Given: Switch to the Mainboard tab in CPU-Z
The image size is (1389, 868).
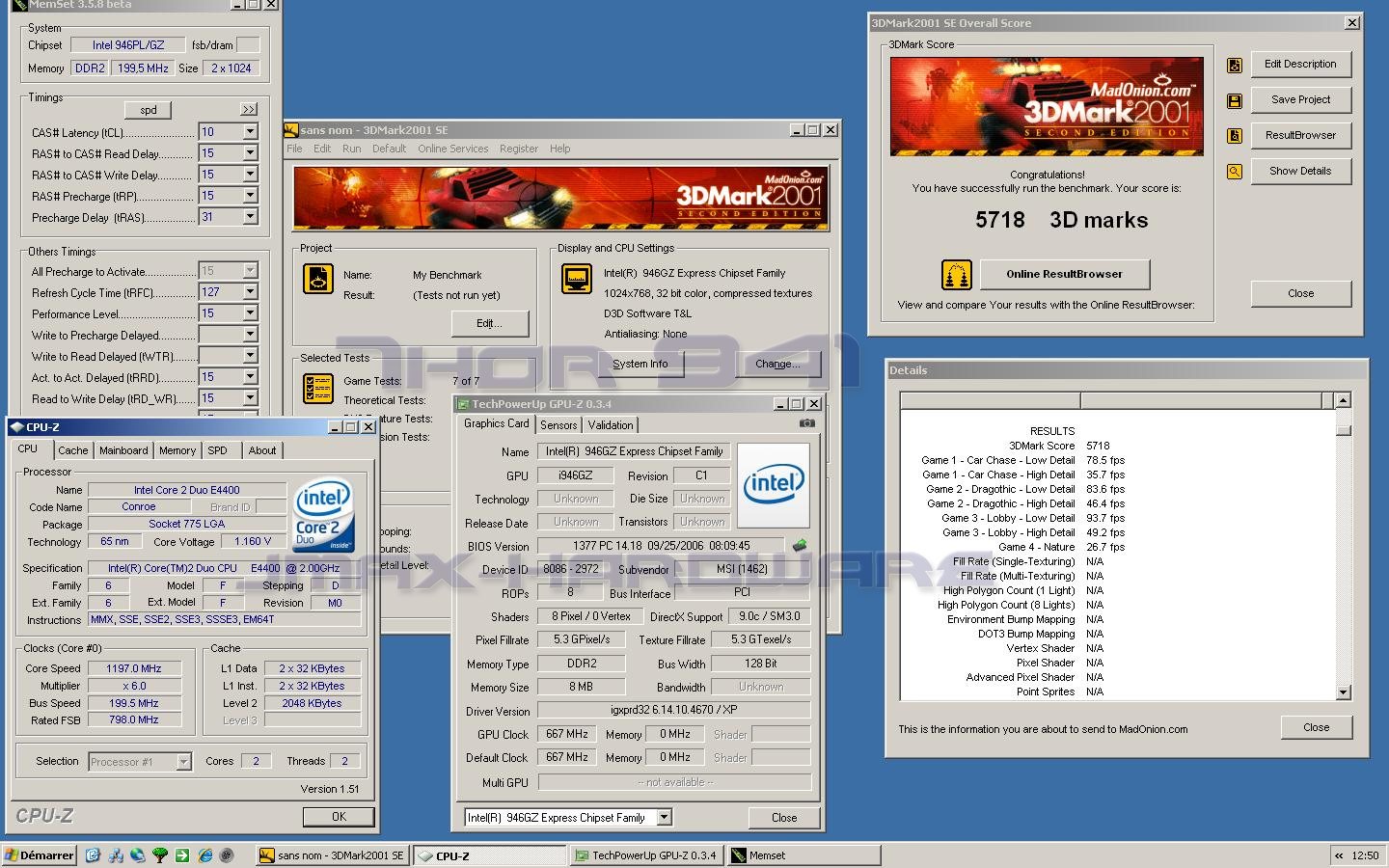Looking at the screenshot, I should pyautogui.click(x=123, y=450).
